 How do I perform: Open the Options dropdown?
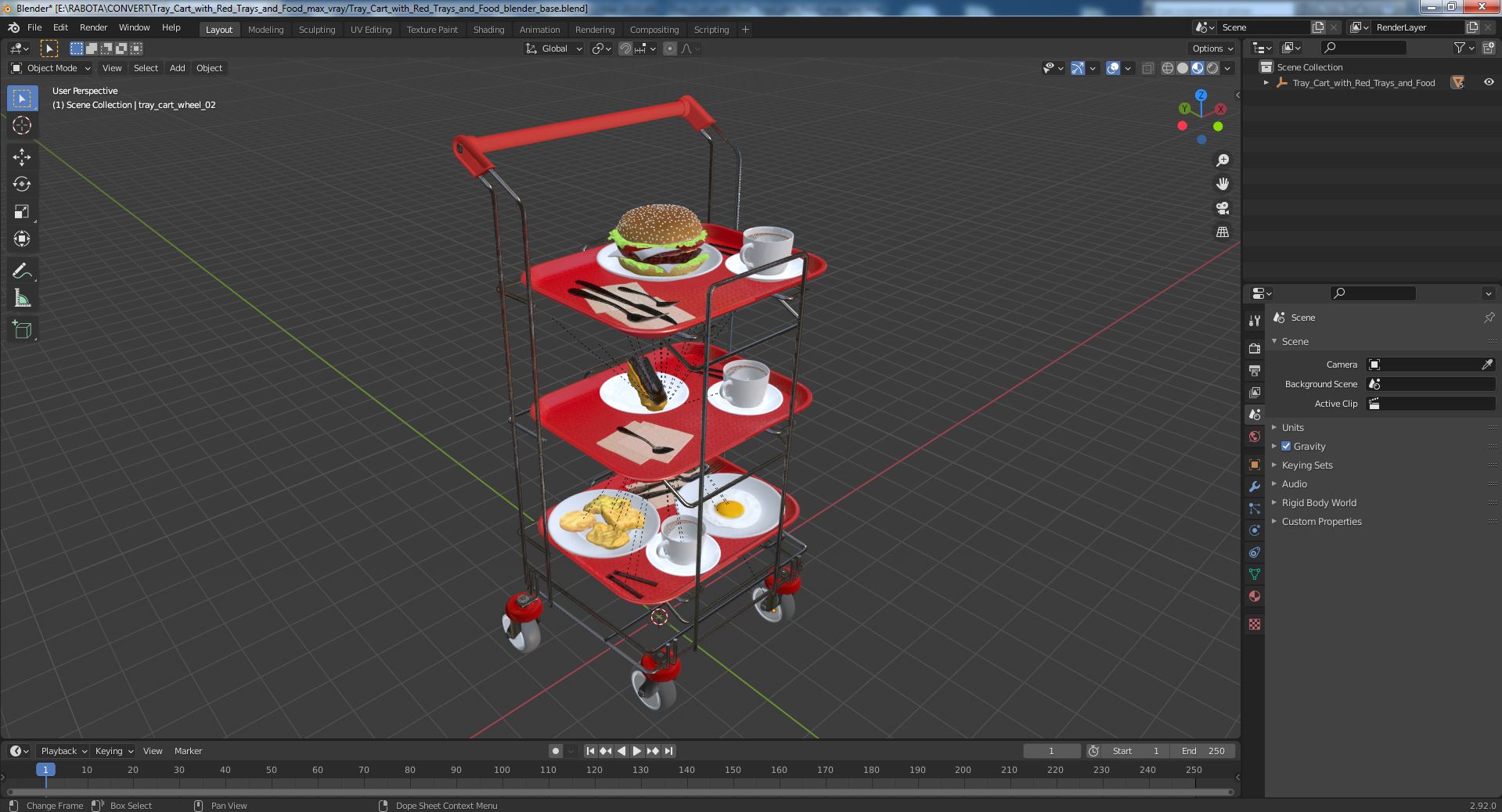point(1212,49)
